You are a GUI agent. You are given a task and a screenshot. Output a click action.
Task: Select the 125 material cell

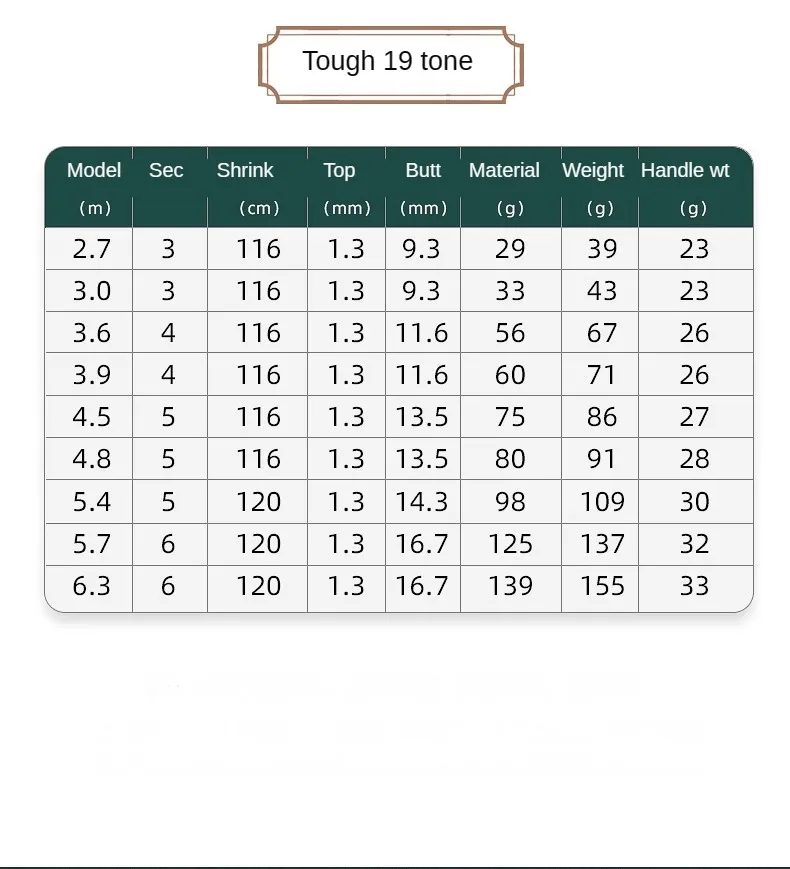tap(510, 544)
